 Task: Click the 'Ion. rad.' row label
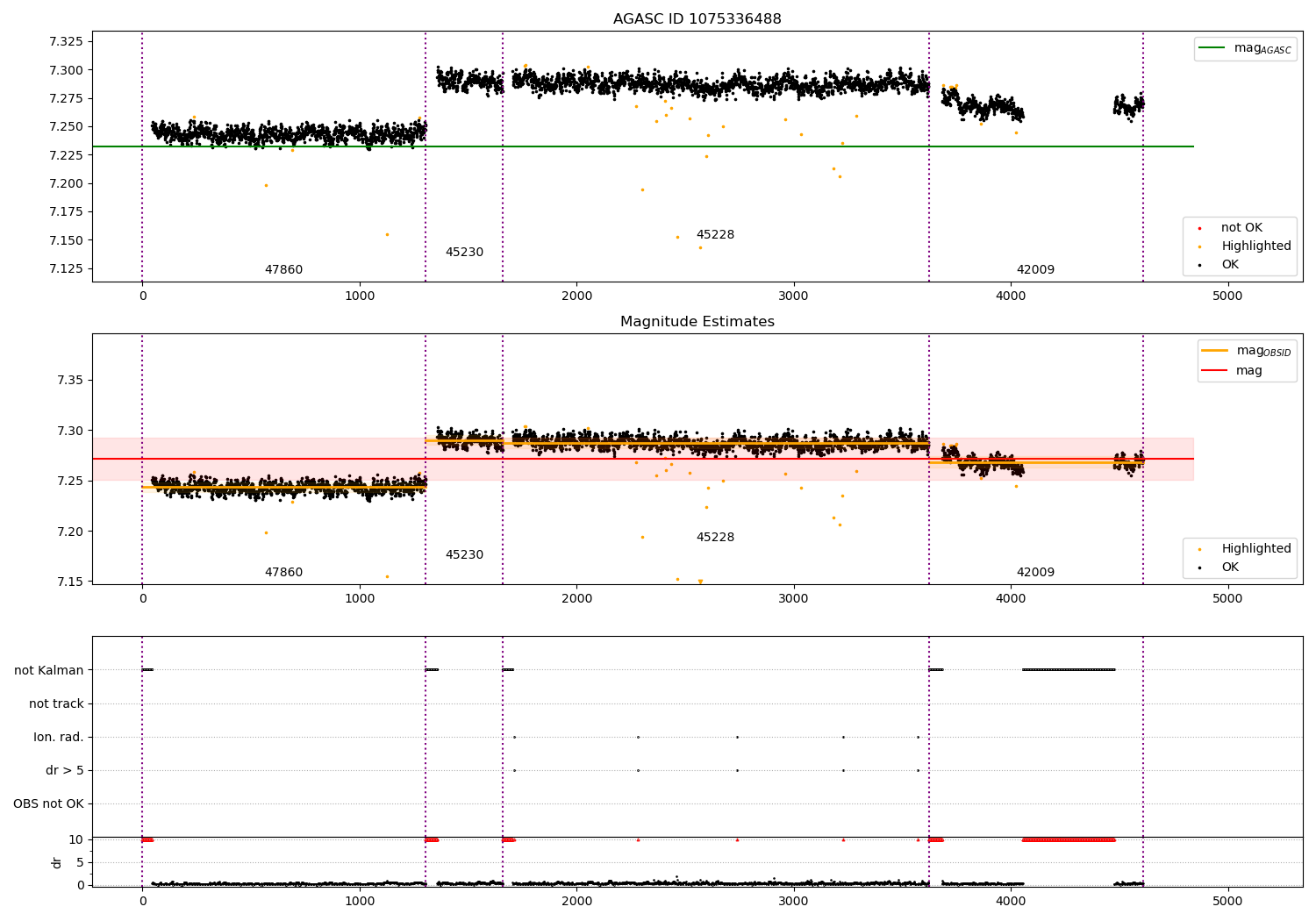click(x=59, y=738)
